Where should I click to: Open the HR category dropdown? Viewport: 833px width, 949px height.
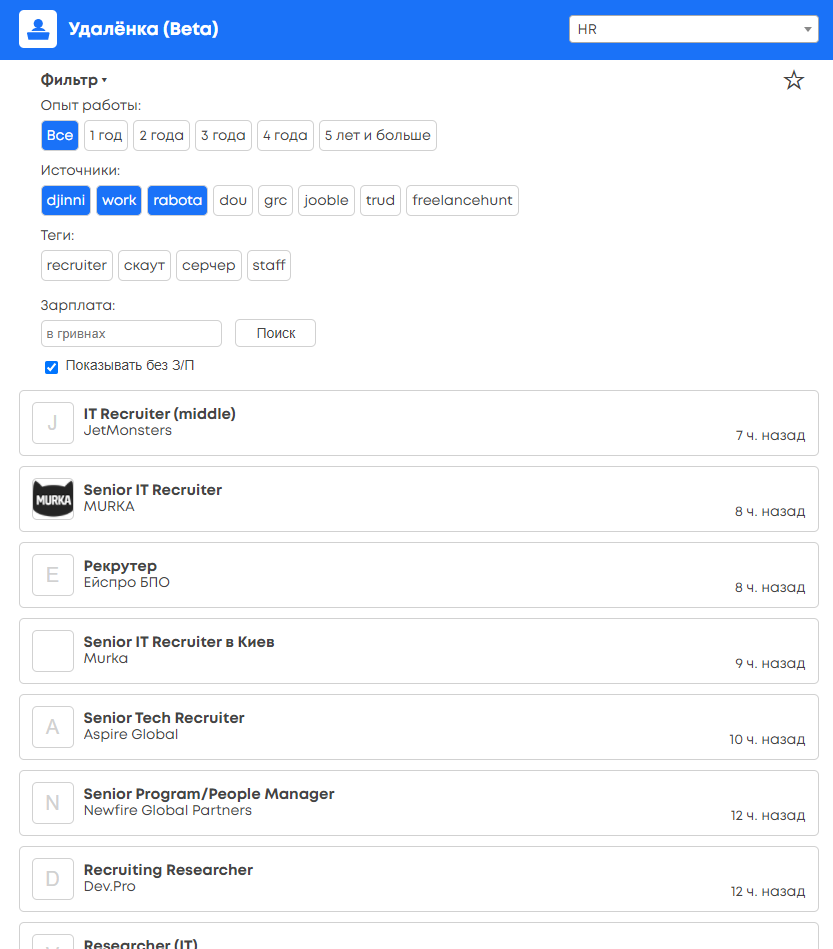coord(694,29)
